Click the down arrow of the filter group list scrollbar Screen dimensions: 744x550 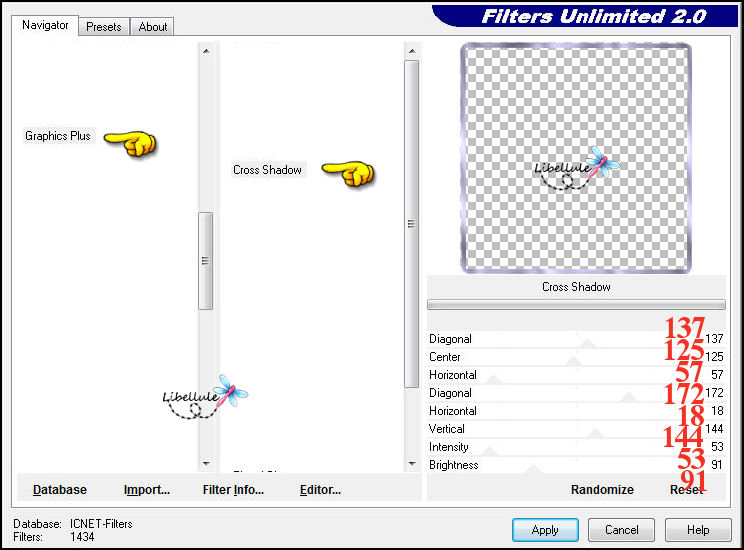[206, 463]
